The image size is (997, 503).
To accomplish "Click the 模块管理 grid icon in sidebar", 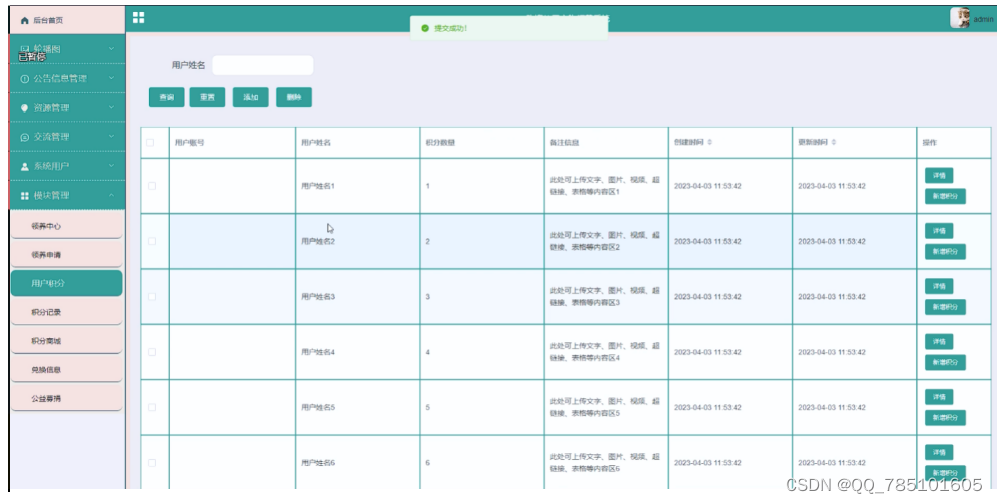I will [25, 195].
